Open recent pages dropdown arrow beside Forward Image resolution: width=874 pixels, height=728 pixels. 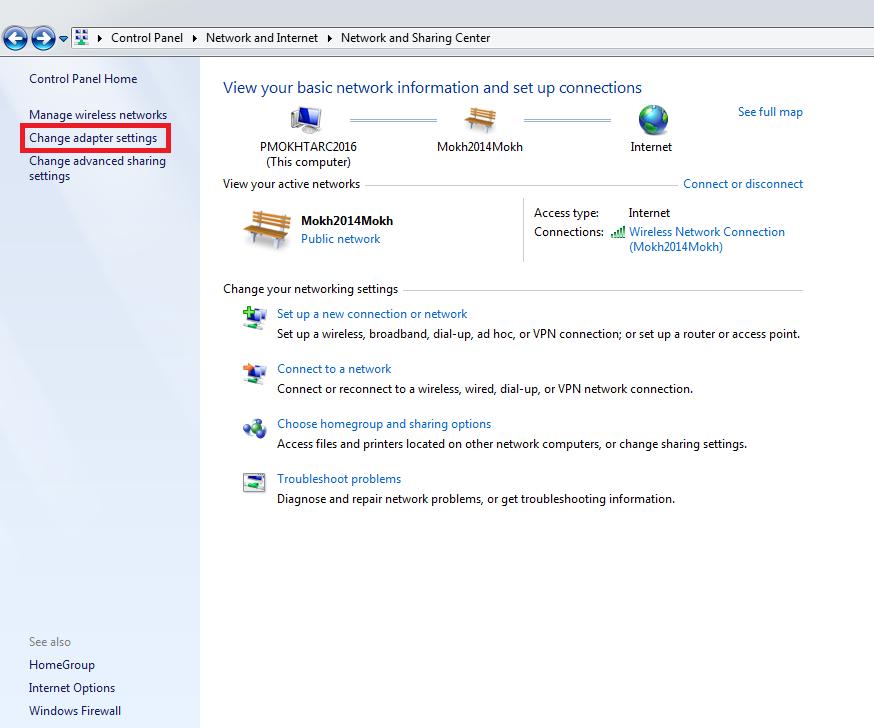coord(64,38)
